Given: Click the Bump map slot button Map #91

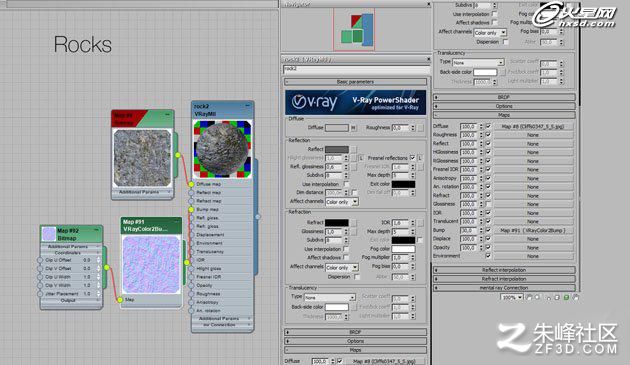Looking at the screenshot, I should (x=533, y=230).
